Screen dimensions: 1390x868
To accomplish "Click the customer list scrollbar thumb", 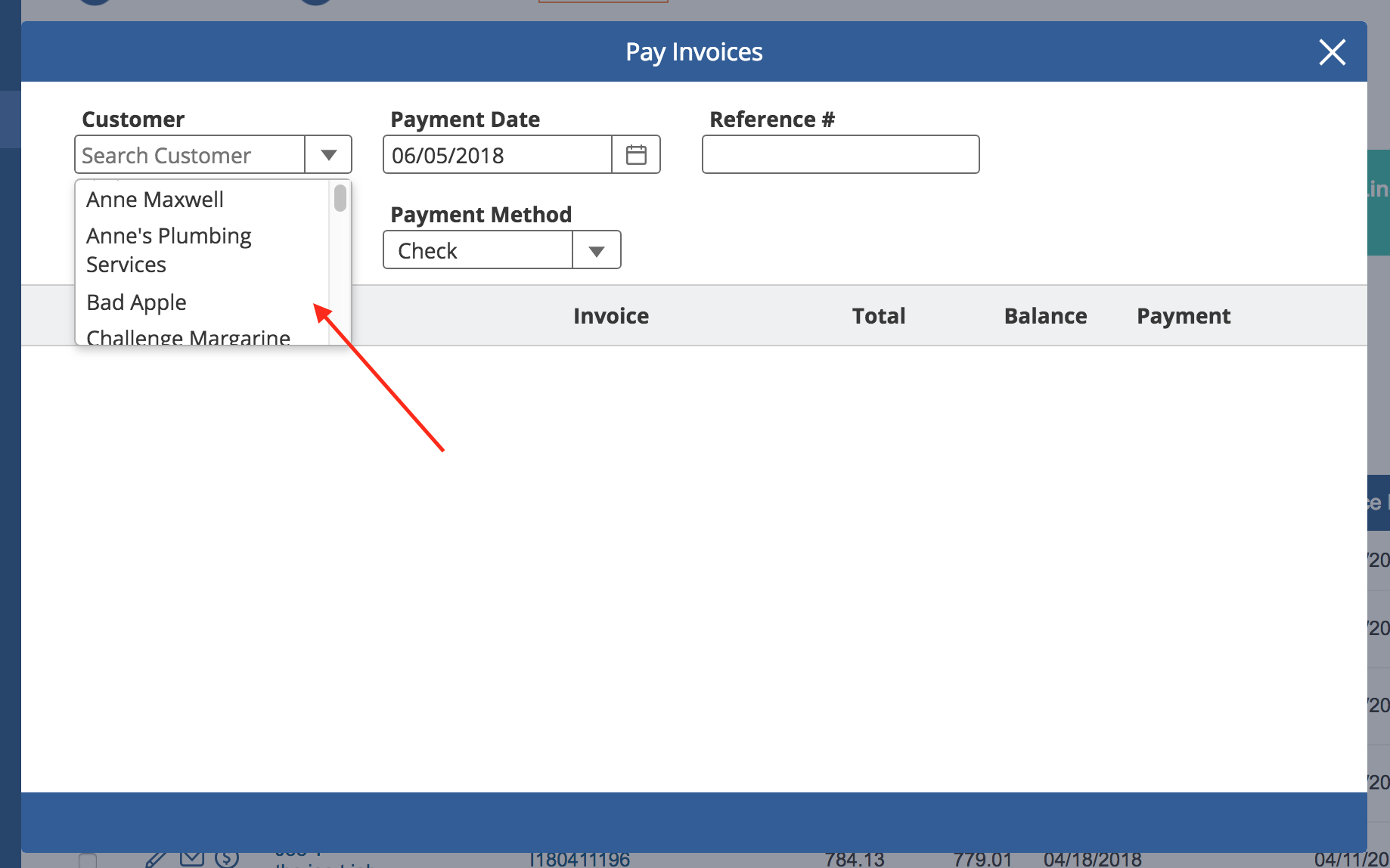I will (x=340, y=198).
